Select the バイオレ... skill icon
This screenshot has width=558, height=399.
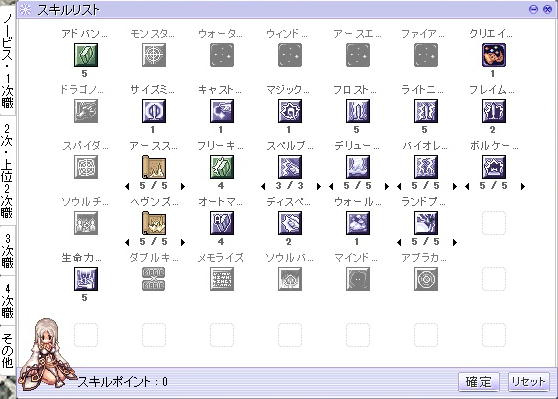coord(426,167)
